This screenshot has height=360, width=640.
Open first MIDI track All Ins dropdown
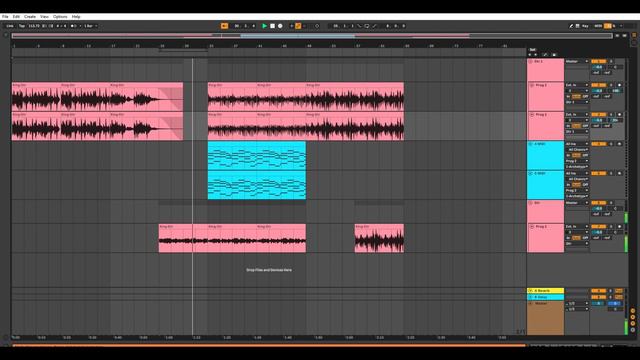577,144
